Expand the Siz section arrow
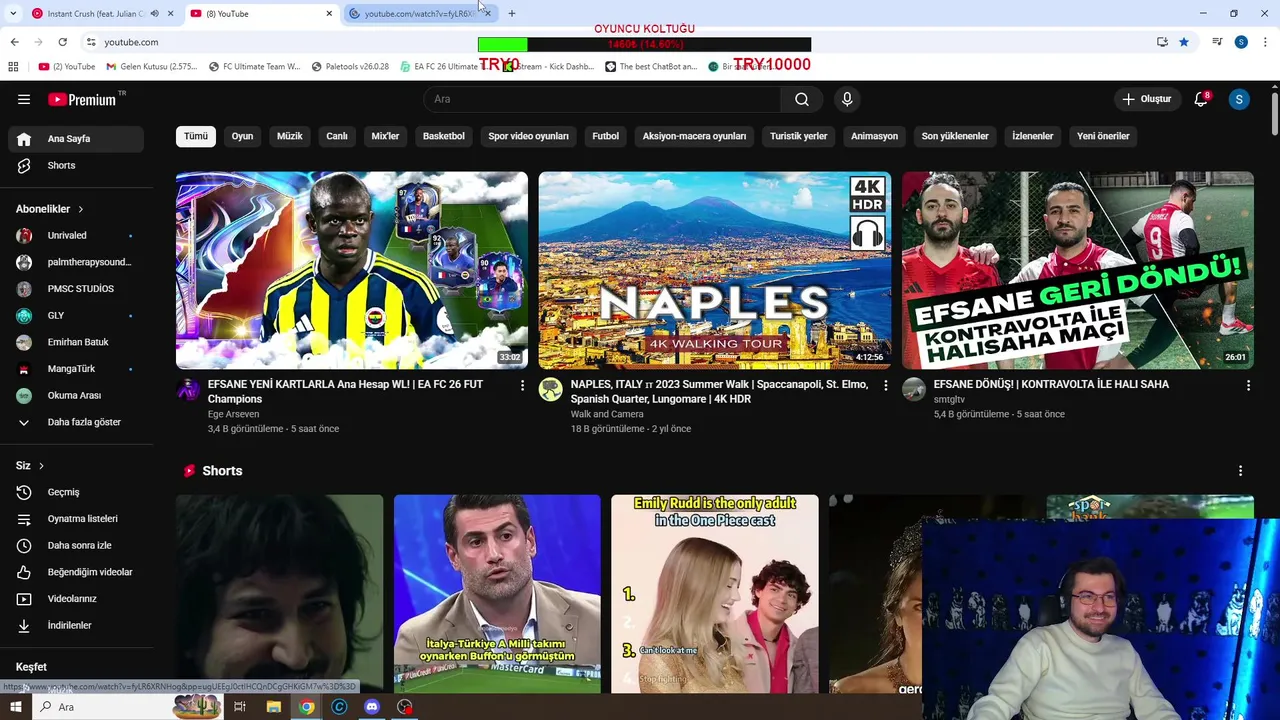This screenshot has width=1280, height=720. [x=41, y=466]
